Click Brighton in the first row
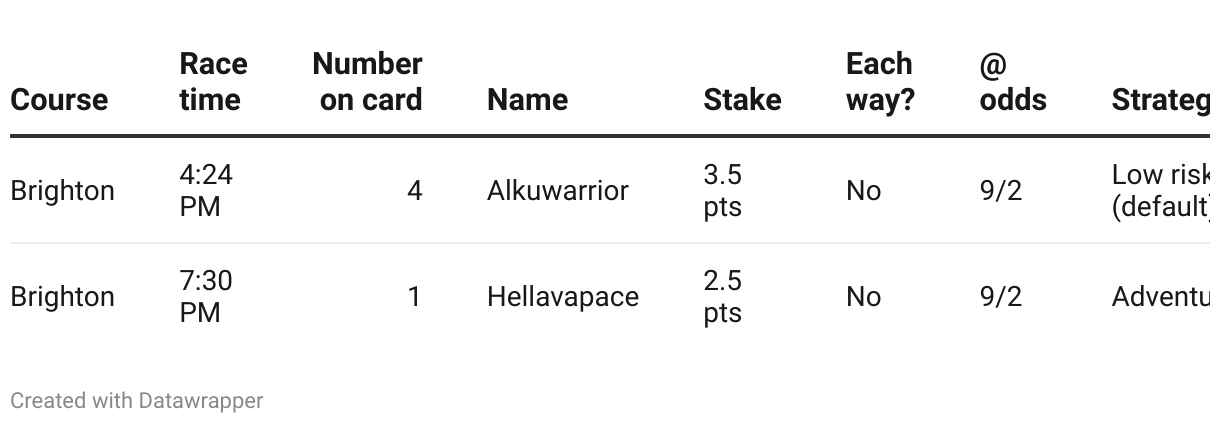Image resolution: width=1220 pixels, height=424 pixels. pos(62,190)
